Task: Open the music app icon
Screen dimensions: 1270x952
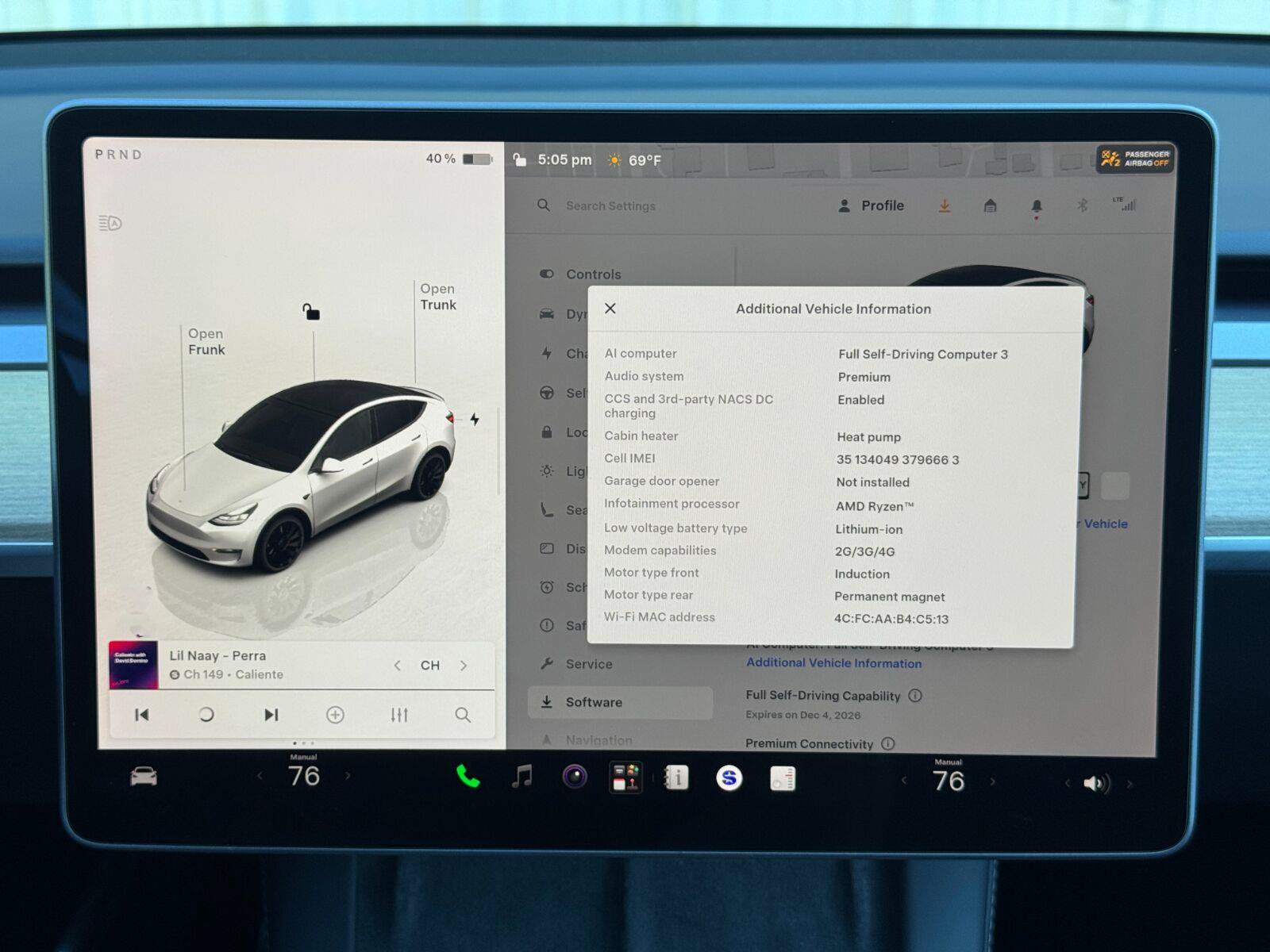Action: click(x=521, y=777)
